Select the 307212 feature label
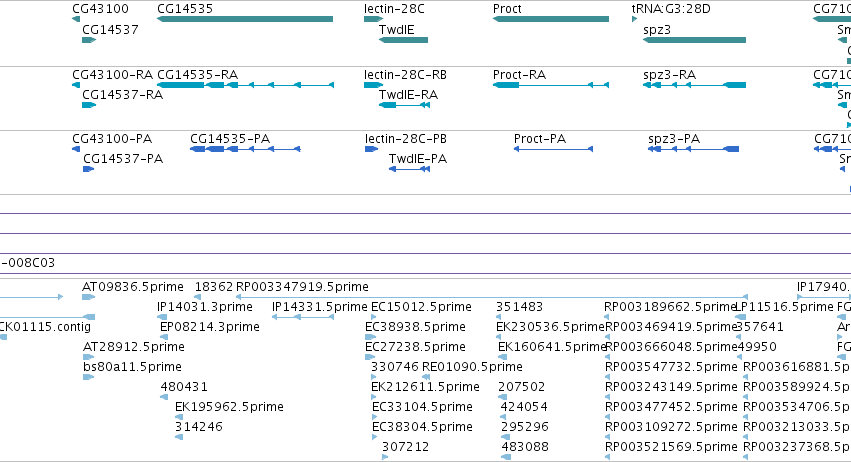The image size is (851, 462). pos(405,446)
